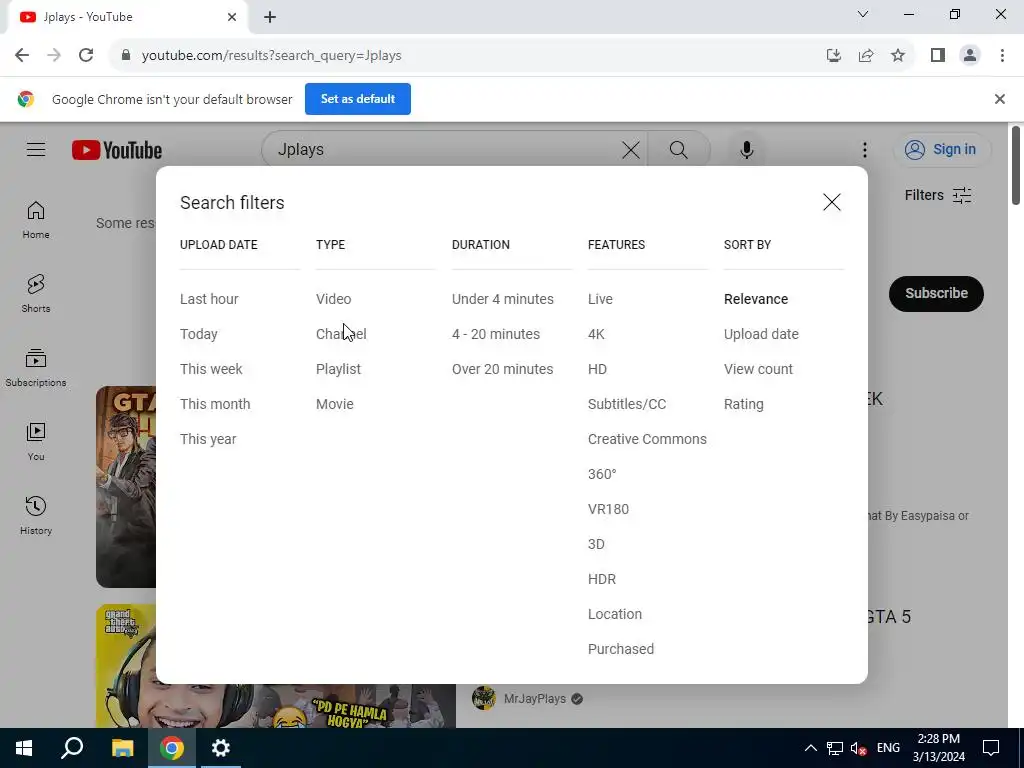Filter uploads by Today
1024x768 pixels.
pyautogui.click(x=199, y=334)
